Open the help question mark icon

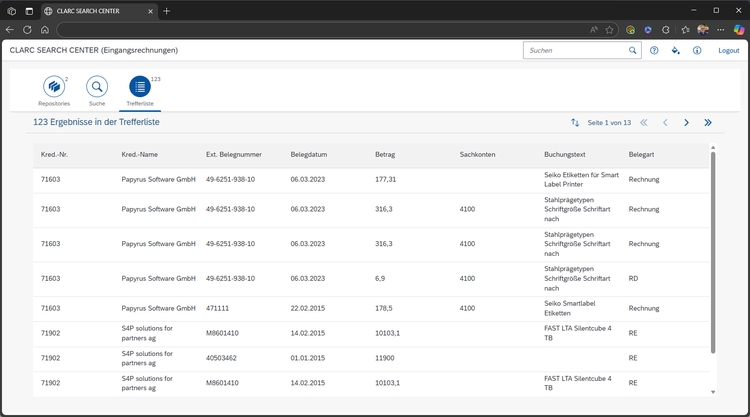coord(654,50)
